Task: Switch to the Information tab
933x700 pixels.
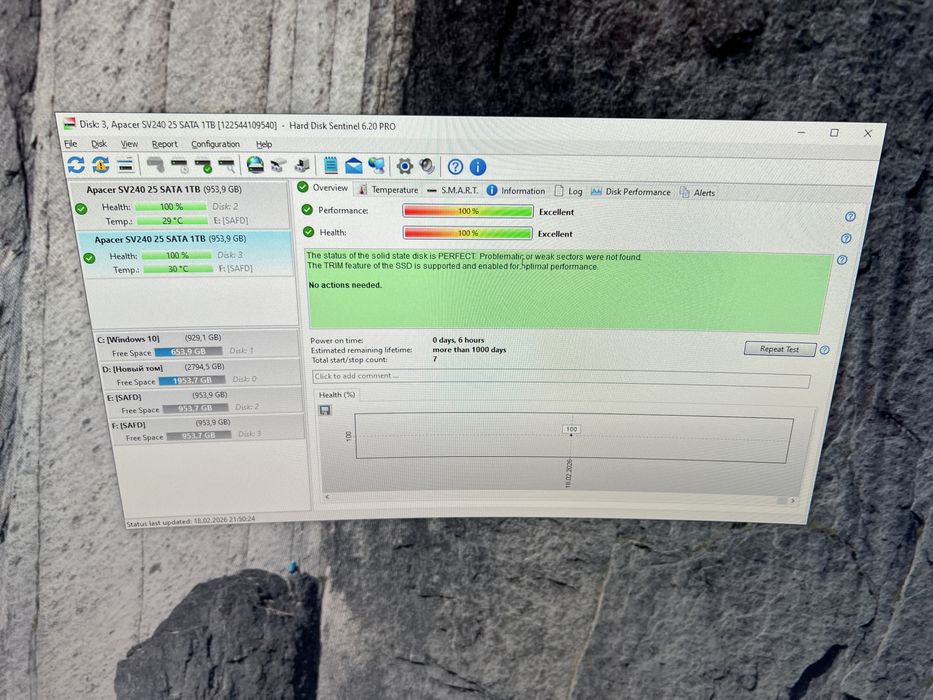Action: pos(516,190)
